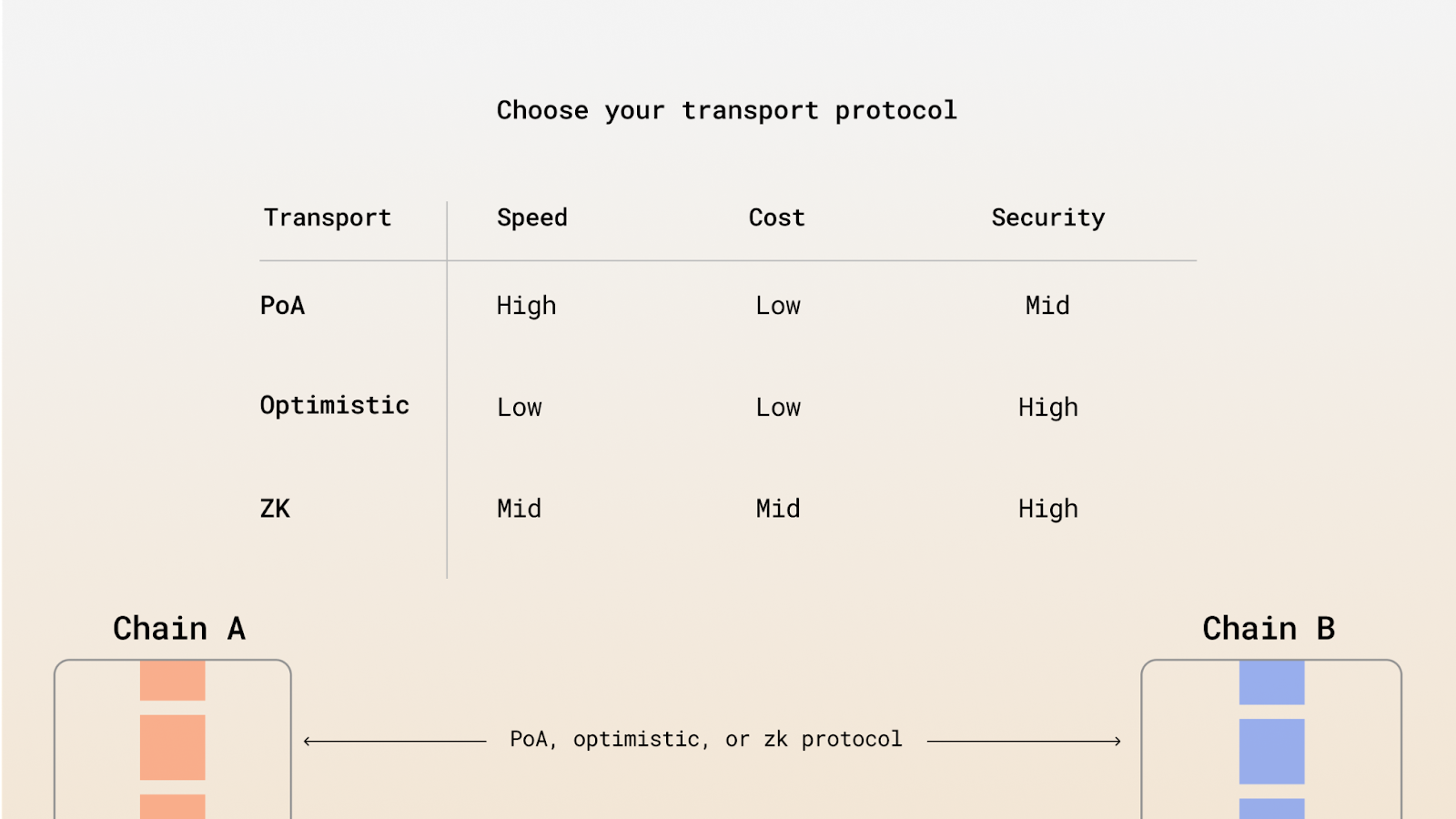This screenshot has height=819, width=1456.
Task: Click the Security column header
Action: click(x=1047, y=217)
